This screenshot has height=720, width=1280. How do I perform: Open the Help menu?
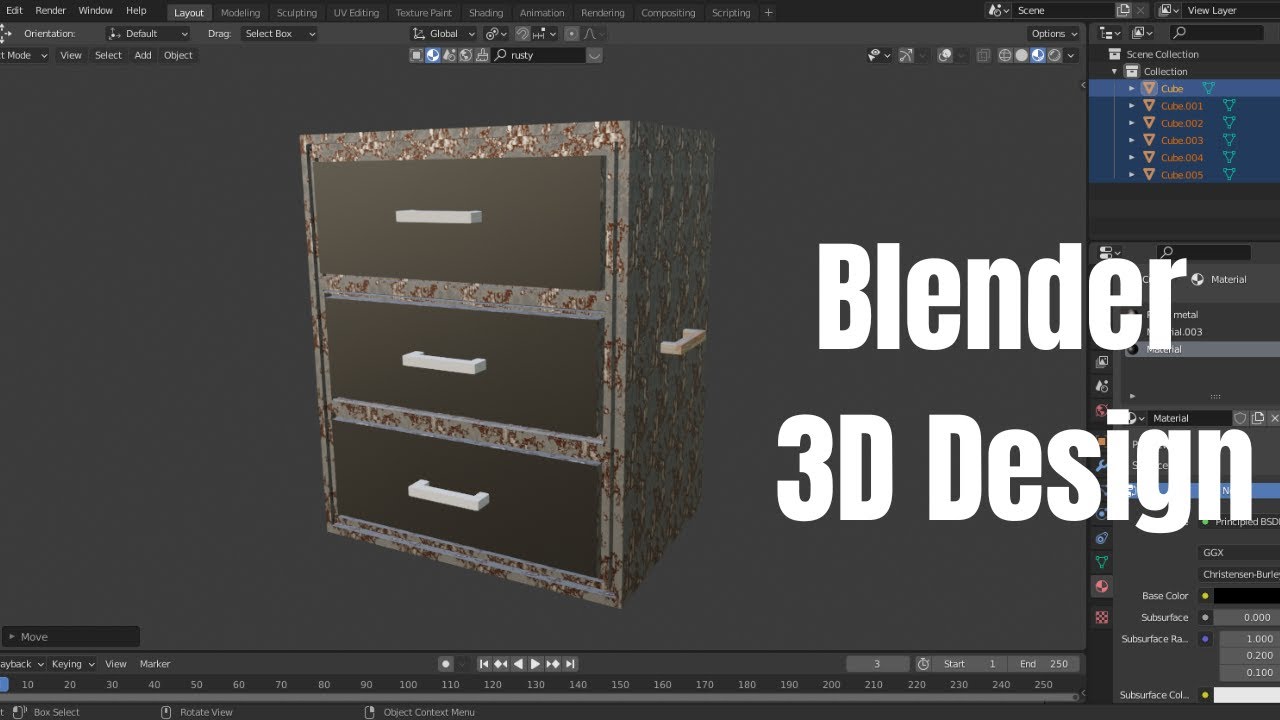pyautogui.click(x=136, y=11)
